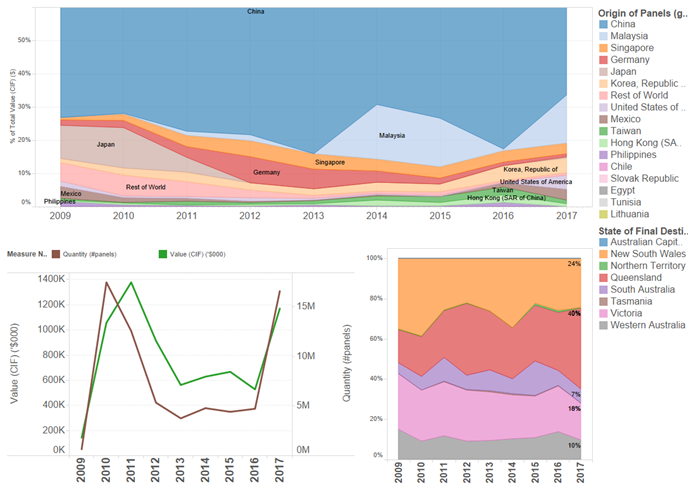Highlight Singapore in the origin legend

(x=631, y=48)
